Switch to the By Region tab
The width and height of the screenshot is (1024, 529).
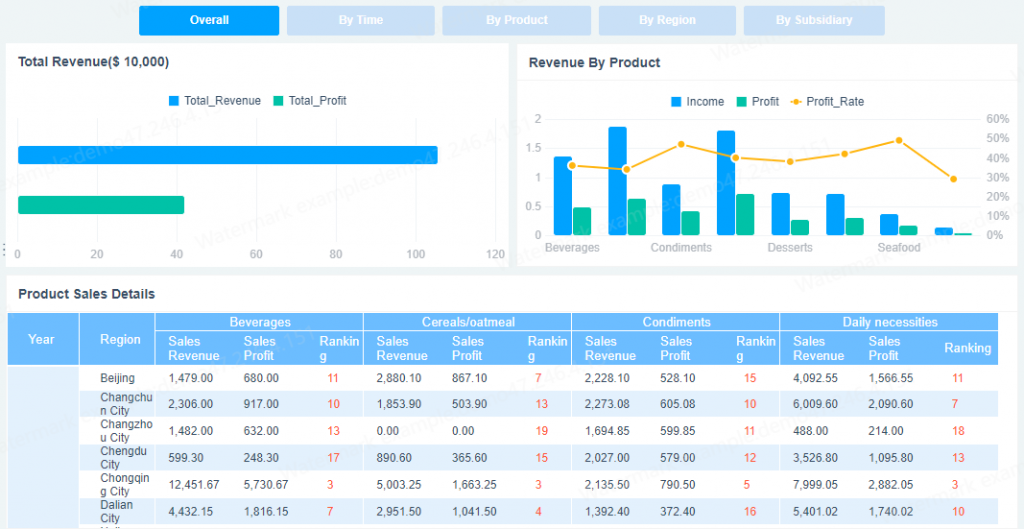tap(667, 20)
